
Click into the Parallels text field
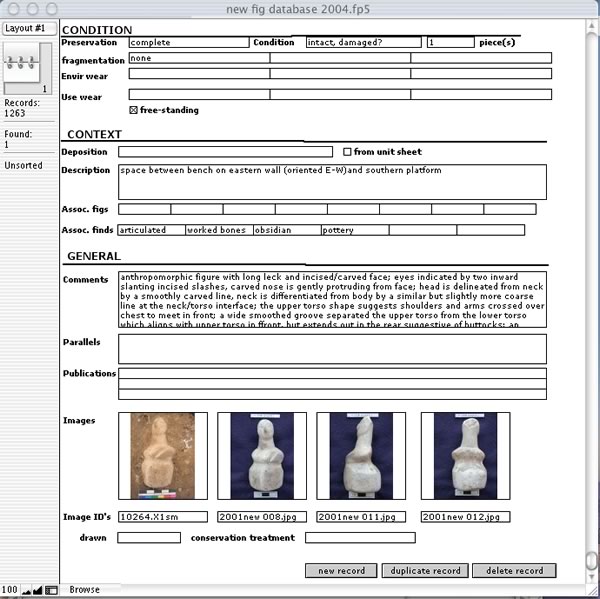tap(332, 349)
